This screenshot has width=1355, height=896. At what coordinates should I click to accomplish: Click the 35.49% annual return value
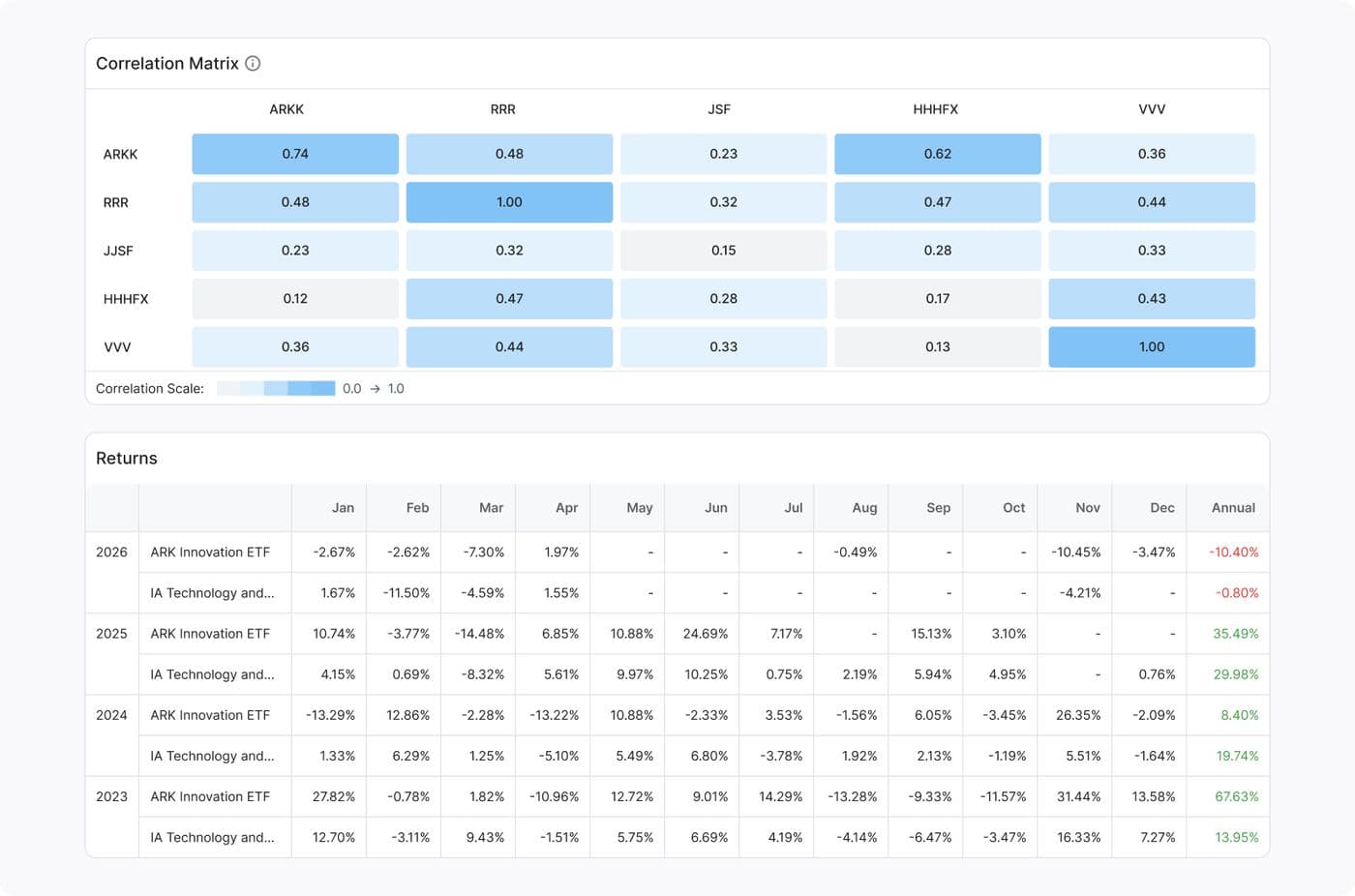pyautogui.click(x=1236, y=634)
